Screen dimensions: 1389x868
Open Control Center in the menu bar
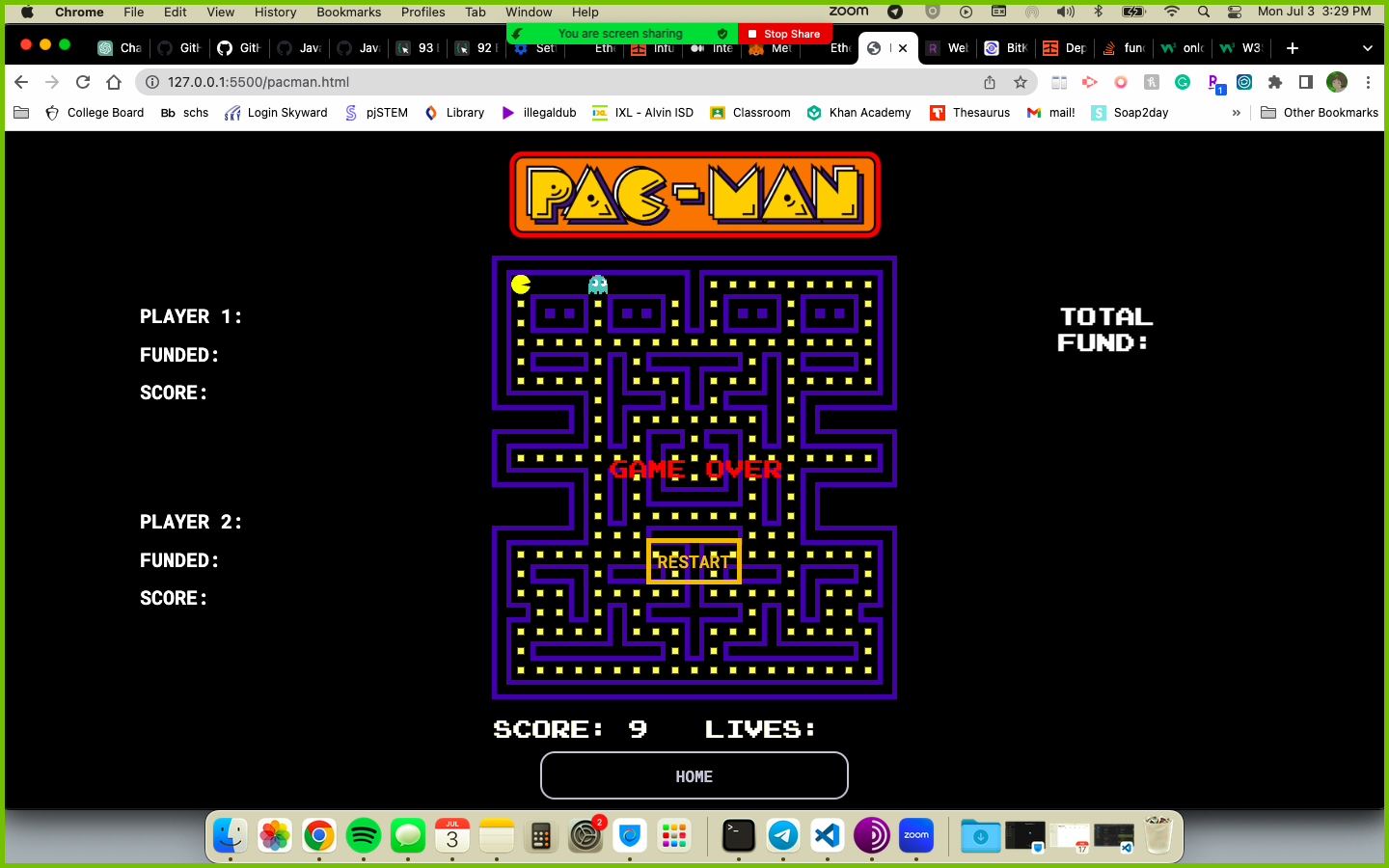1235,12
